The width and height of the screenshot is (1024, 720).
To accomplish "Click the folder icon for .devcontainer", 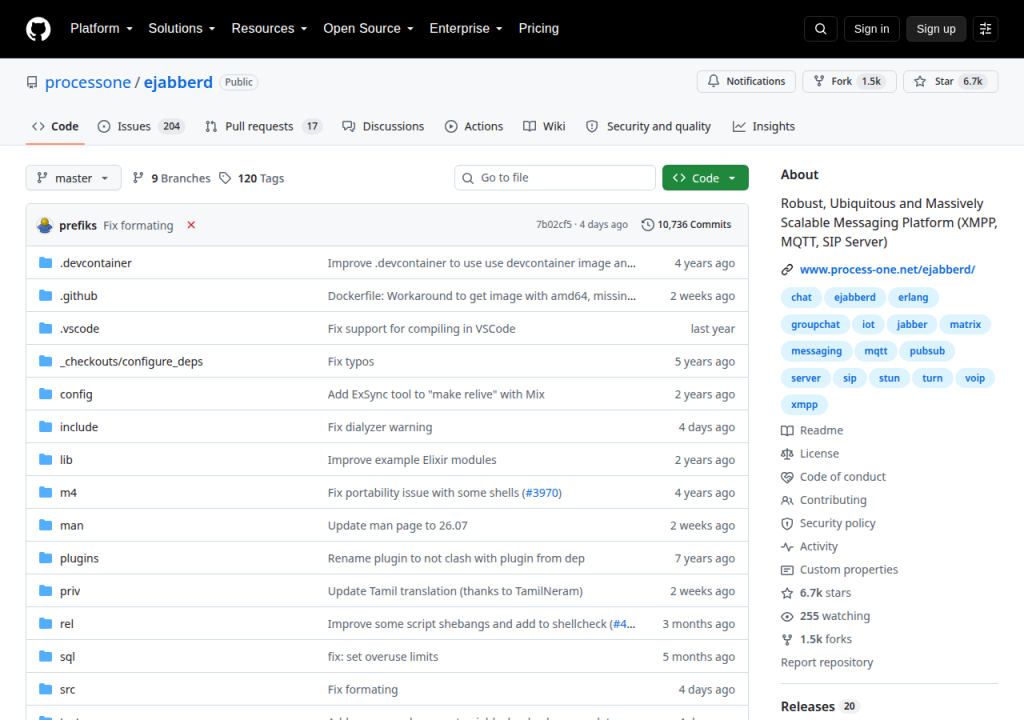I will (x=46, y=263).
